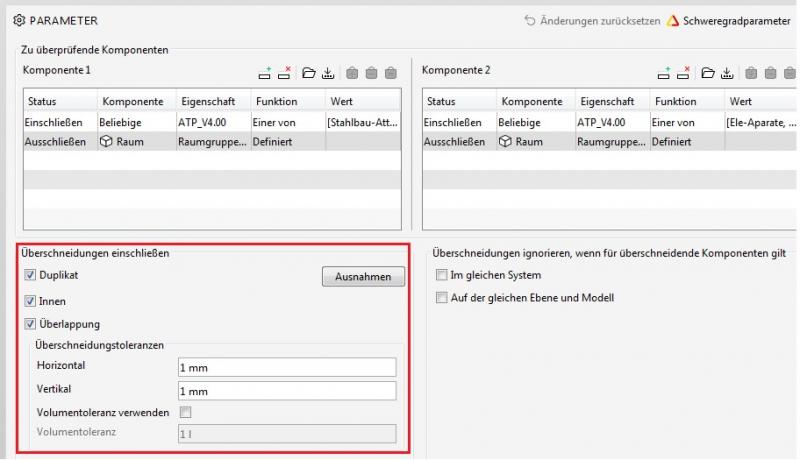Toggle the Innen checkbox
Screen dimensions: 800x460
point(30,301)
